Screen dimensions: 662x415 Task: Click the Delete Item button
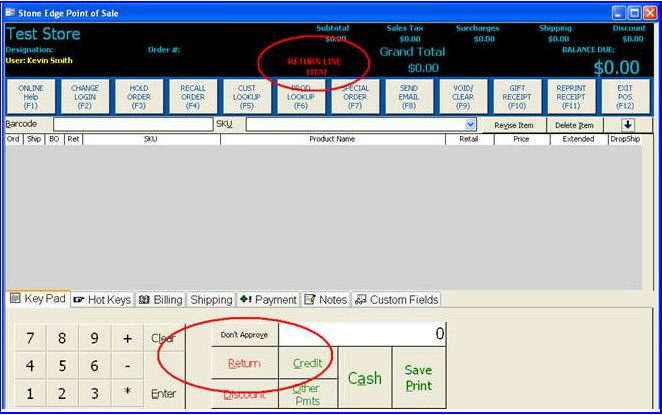[x=574, y=125]
